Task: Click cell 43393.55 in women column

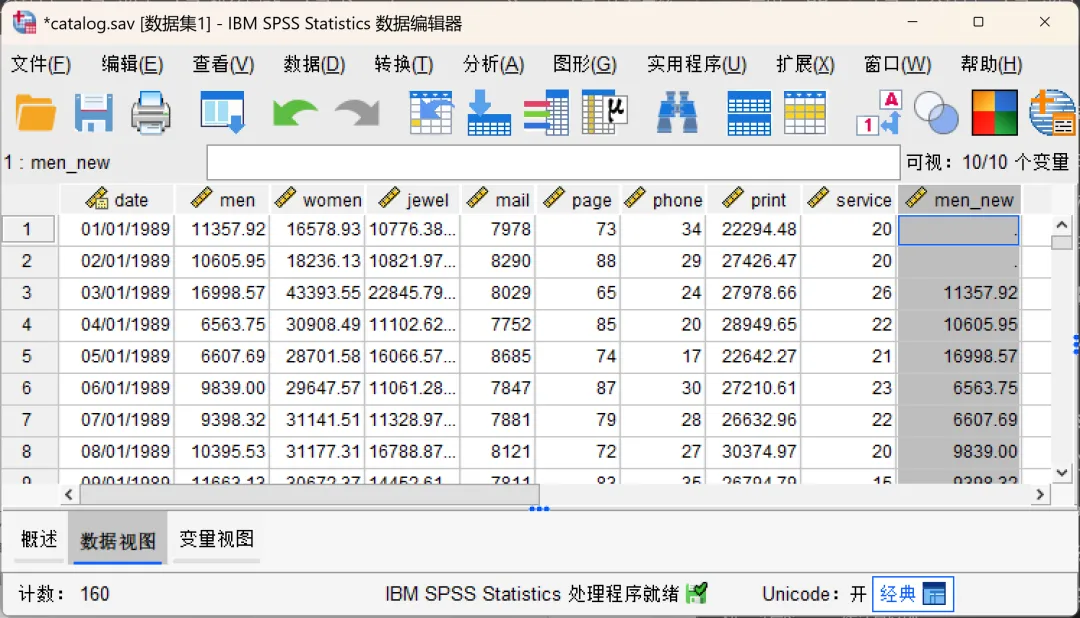Action: [317, 293]
